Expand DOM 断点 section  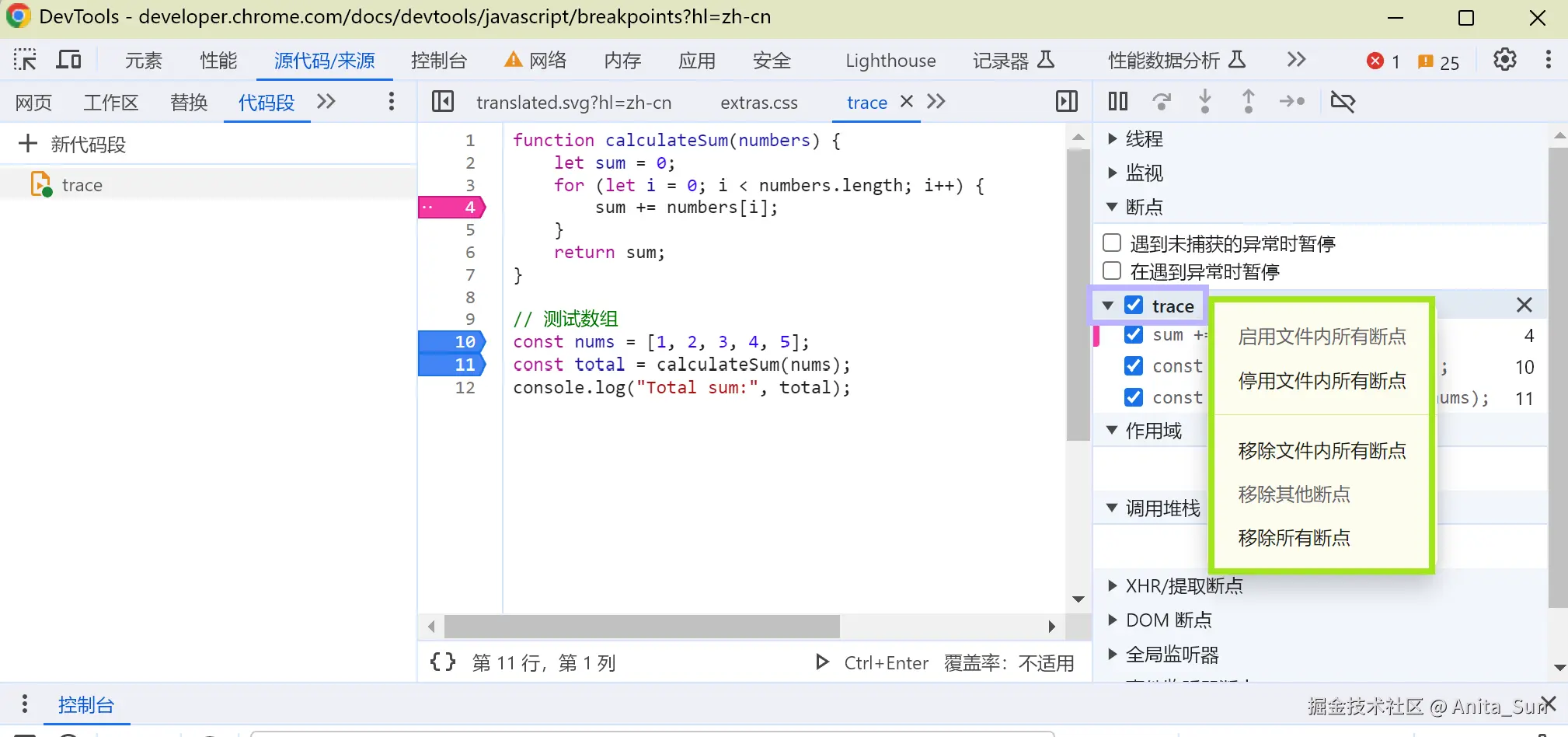[x=1112, y=620]
